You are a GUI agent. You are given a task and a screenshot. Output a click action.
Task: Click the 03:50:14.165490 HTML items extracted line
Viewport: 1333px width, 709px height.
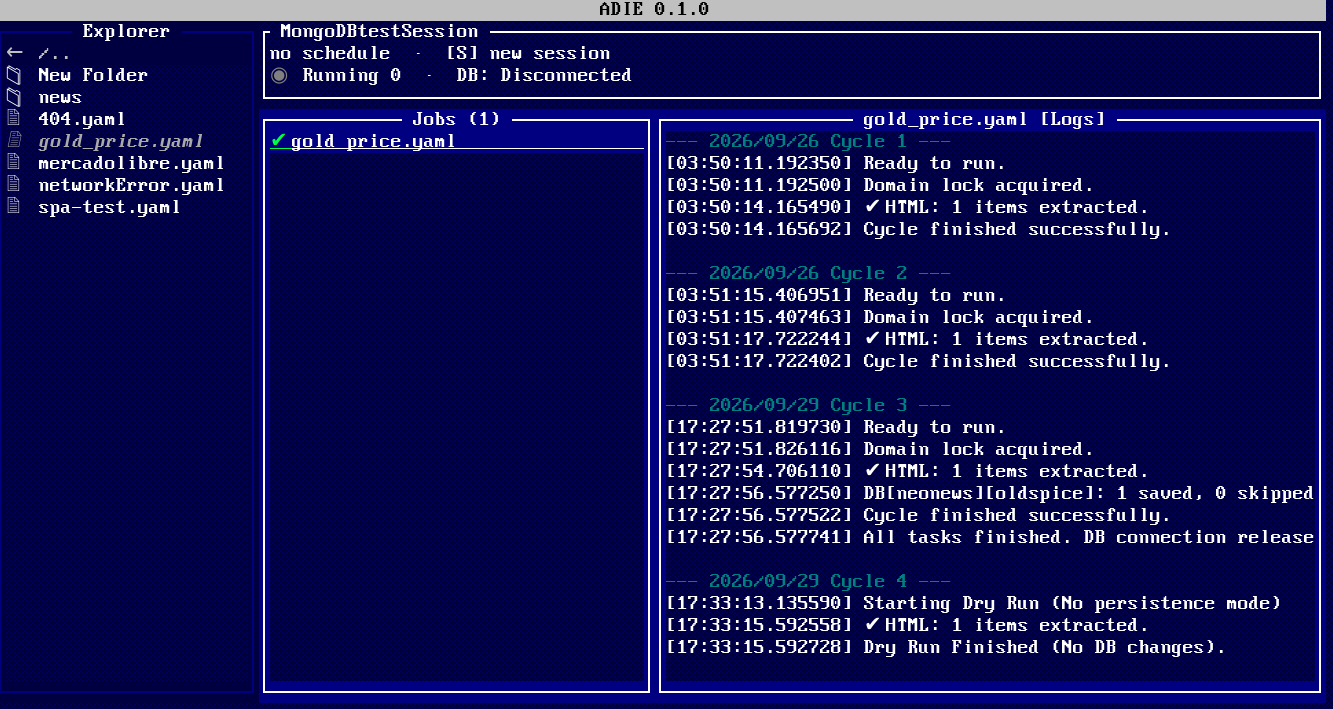pyautogui.click(x=908, y=207)
